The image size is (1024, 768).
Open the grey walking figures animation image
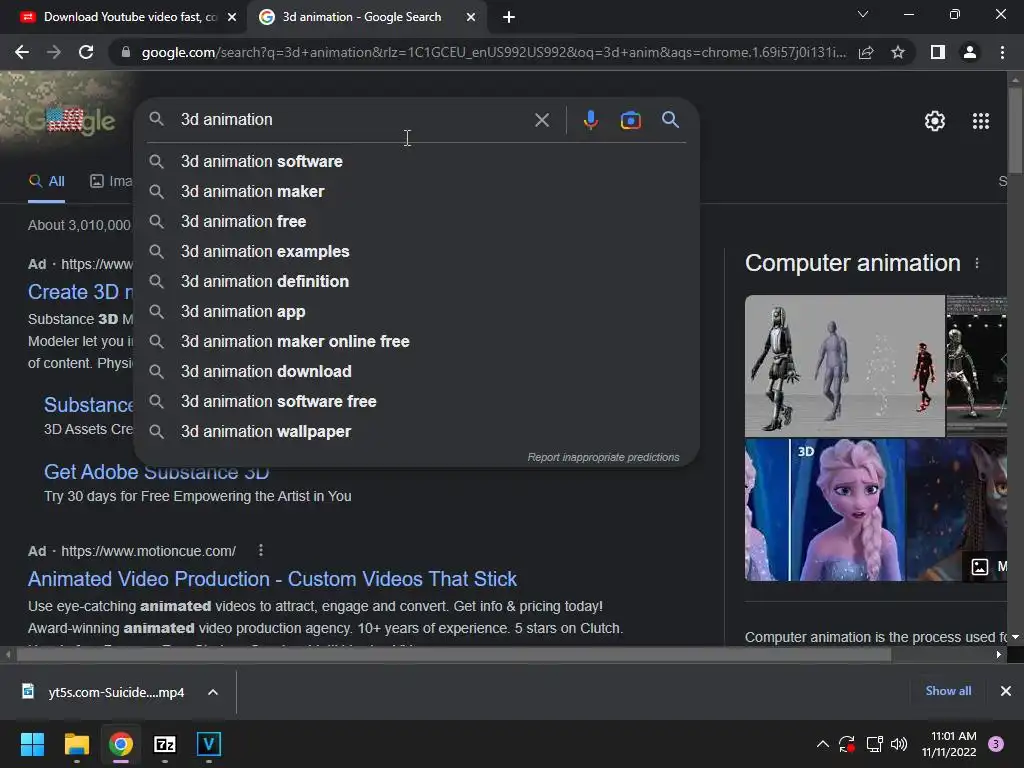(845, 366)
